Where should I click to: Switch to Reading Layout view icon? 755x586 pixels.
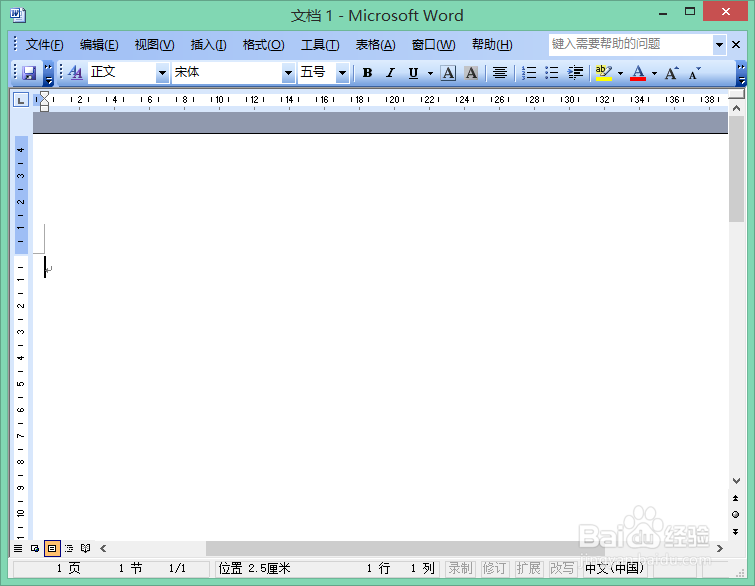tap(86, 548)
